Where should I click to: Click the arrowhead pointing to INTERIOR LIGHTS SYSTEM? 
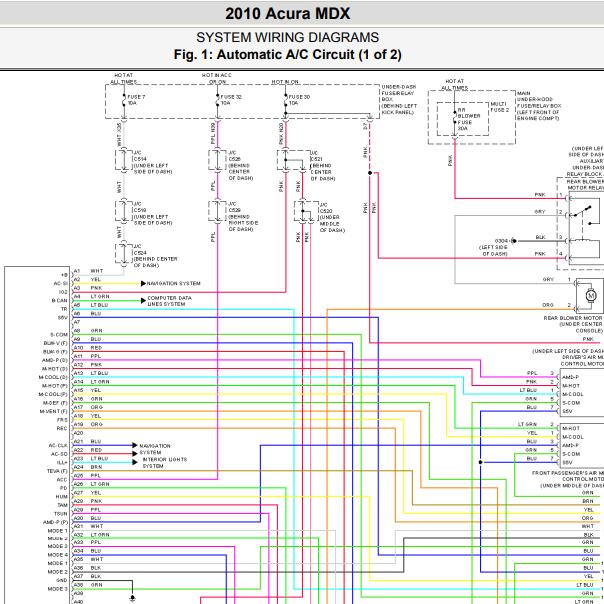pos(135,462)
